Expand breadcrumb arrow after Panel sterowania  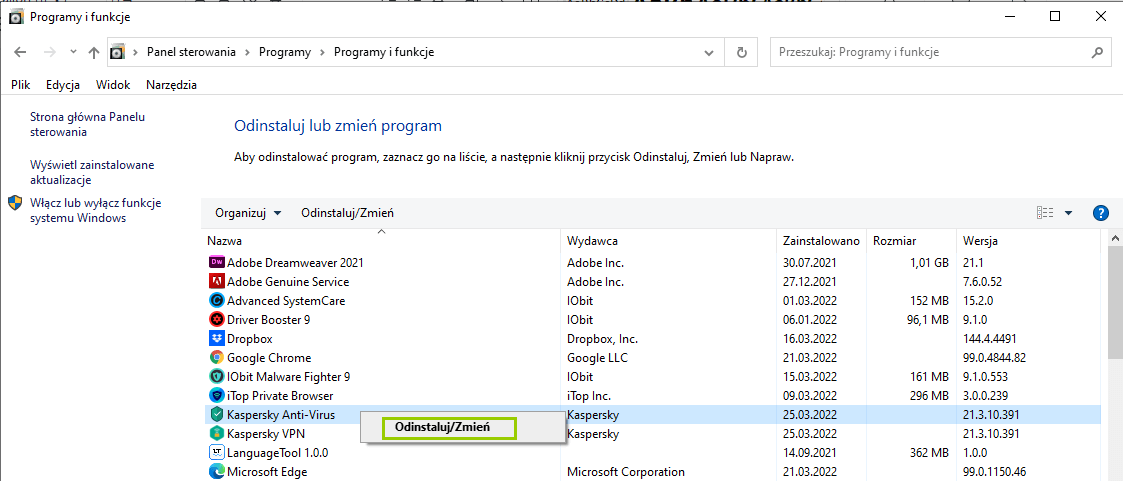click(247, 52)
